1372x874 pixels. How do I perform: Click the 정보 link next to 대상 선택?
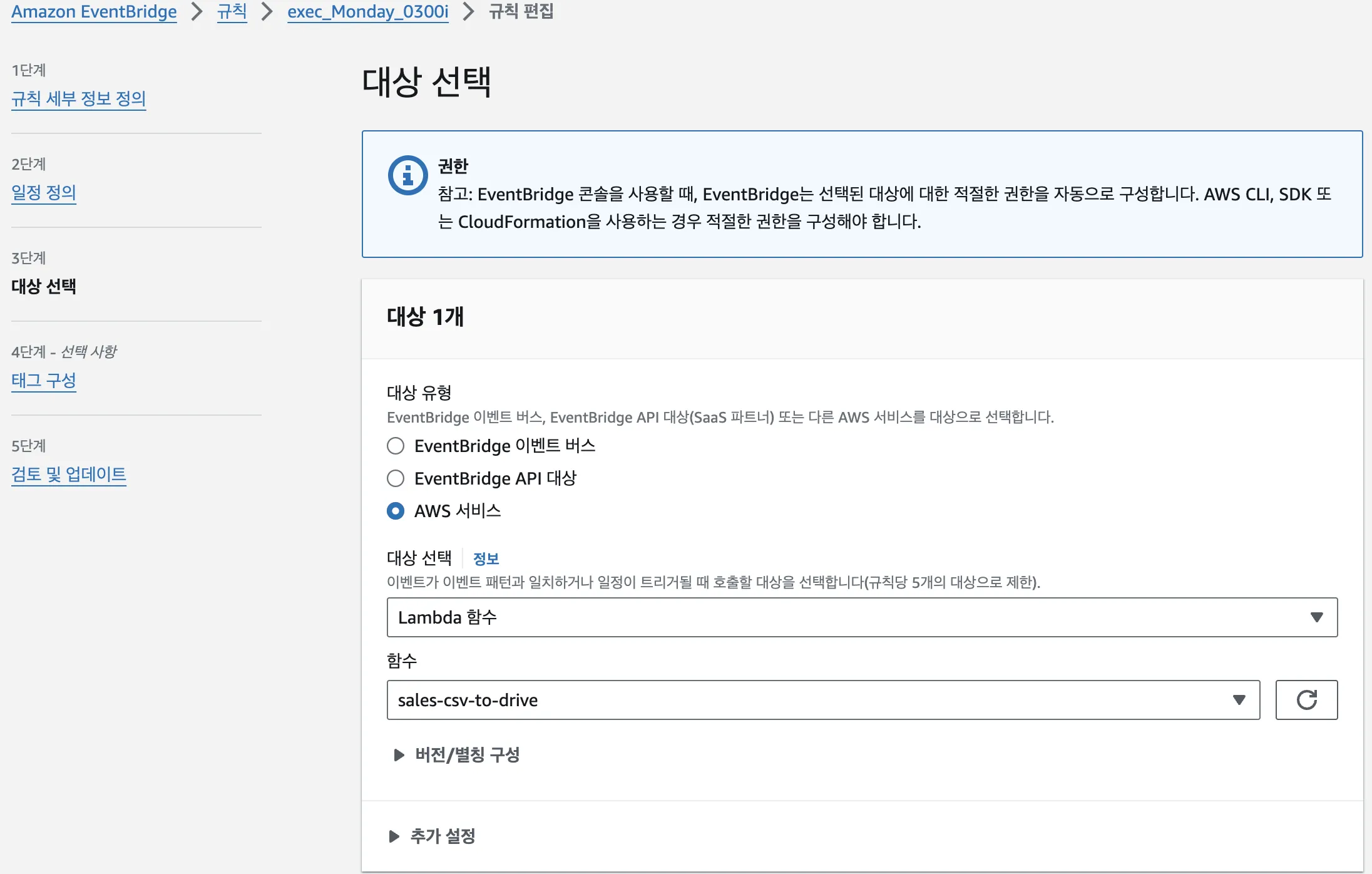coord(487,558)
